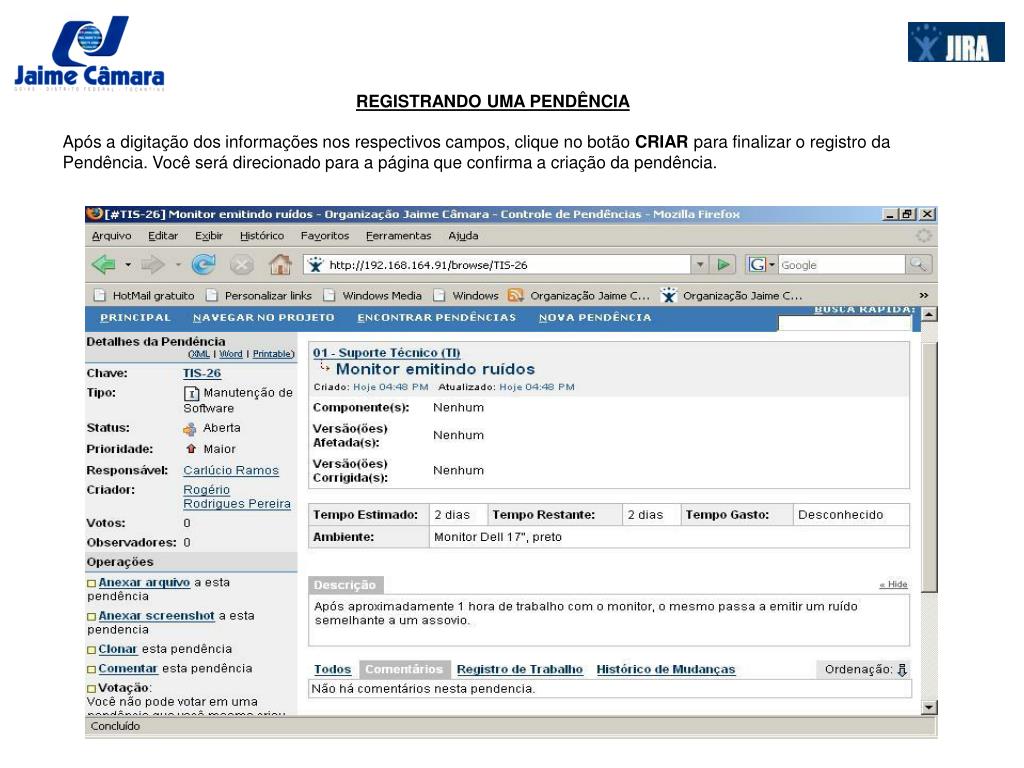This screenshot has height=768, width=1024.
Task: Click the site favicon in the address bar
Action: (x=316, y=264)
